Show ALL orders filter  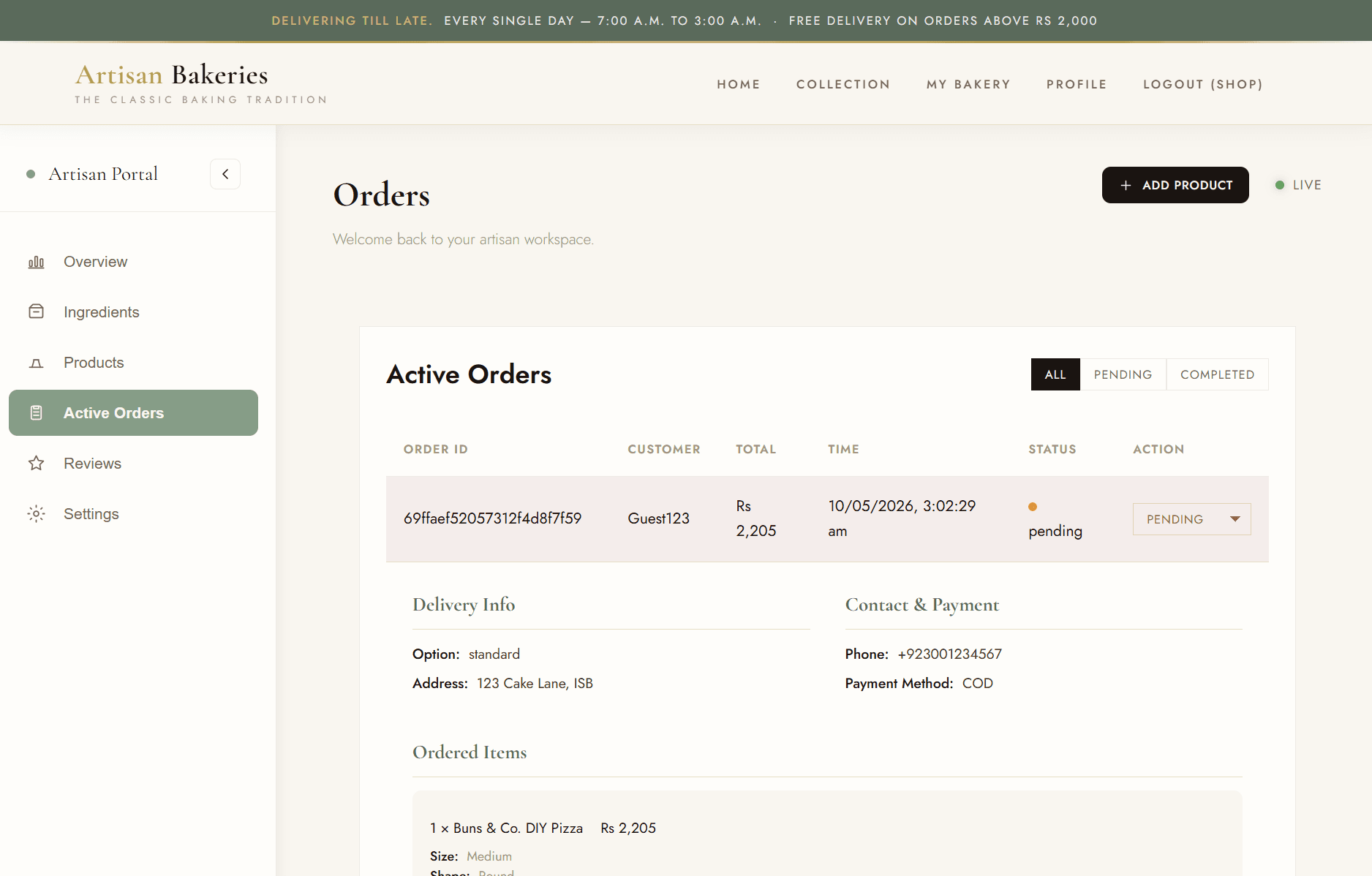pos(1055,374)
